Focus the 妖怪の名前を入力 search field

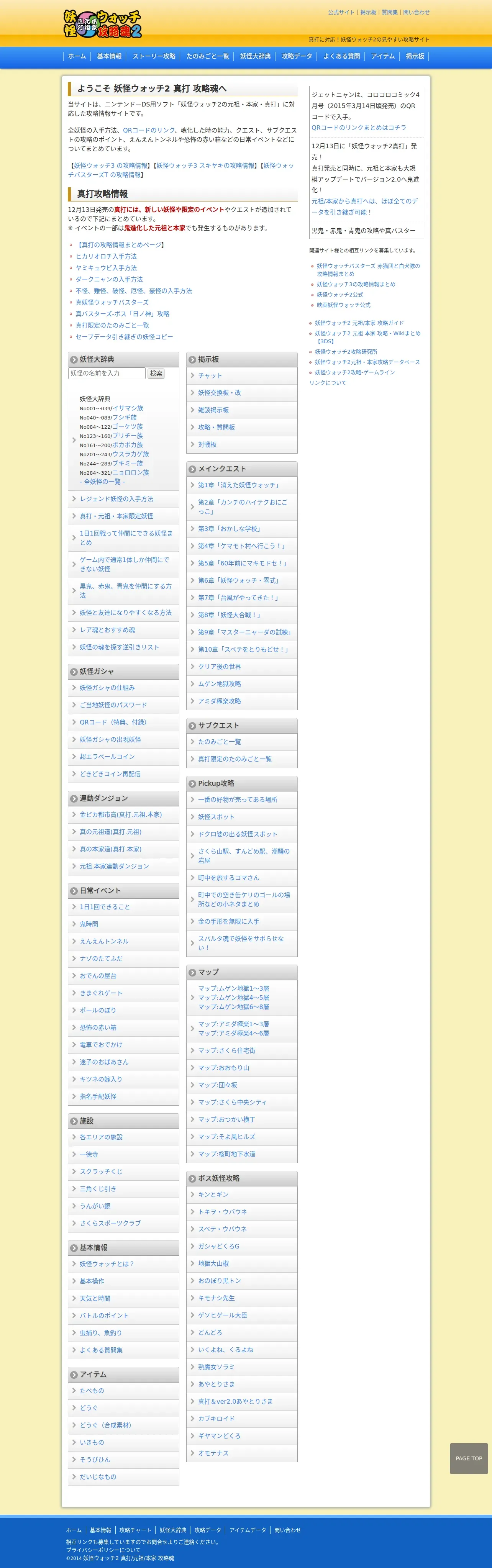click(107, 373)
